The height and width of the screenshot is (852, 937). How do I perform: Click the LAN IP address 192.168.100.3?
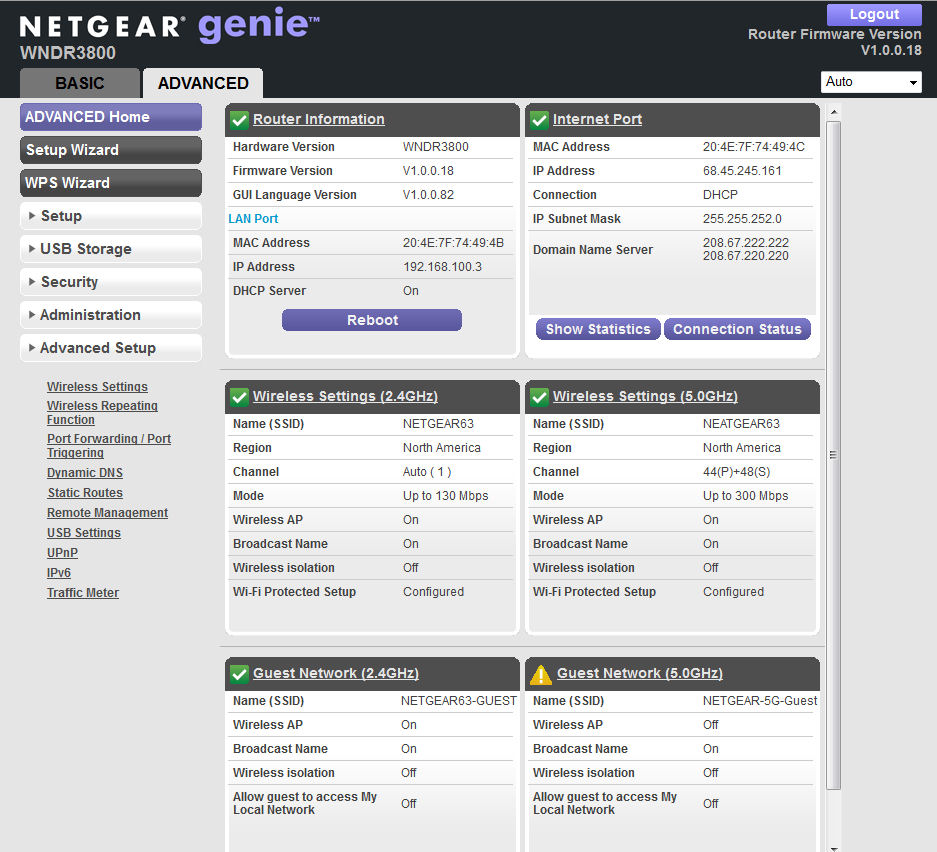click(442, 266)
